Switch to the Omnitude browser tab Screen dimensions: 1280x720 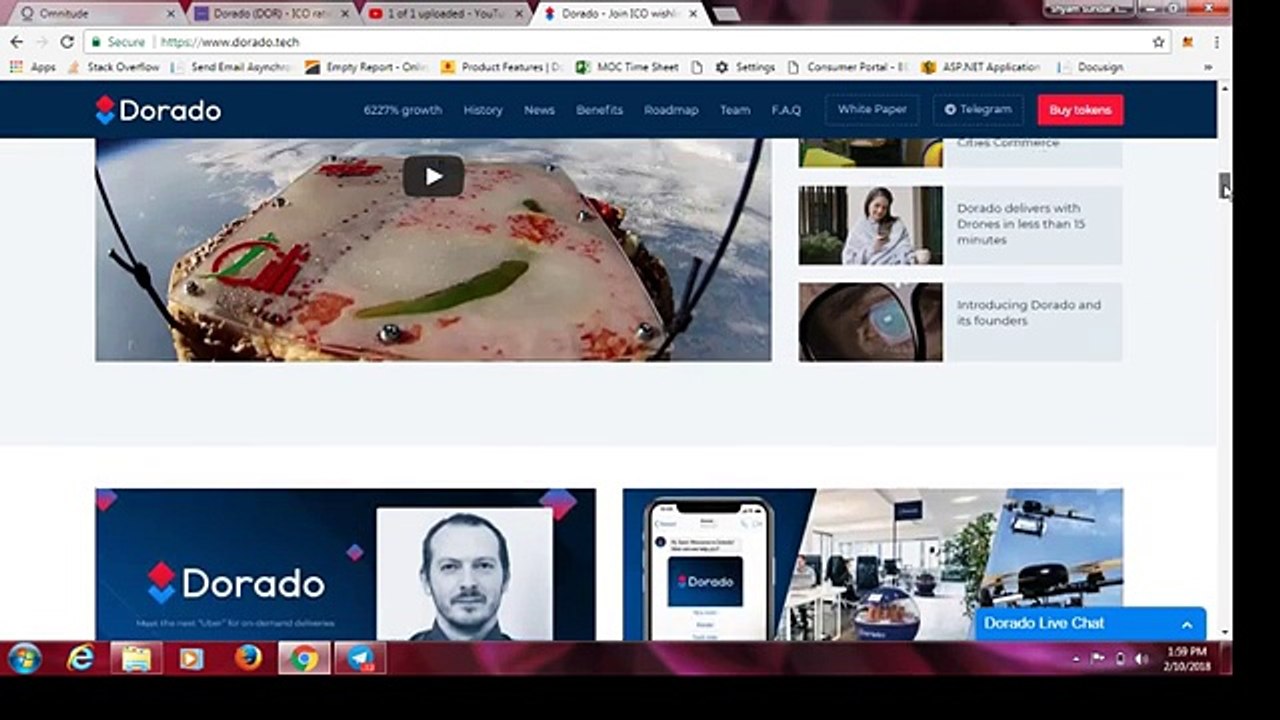[x=96, y=14]
